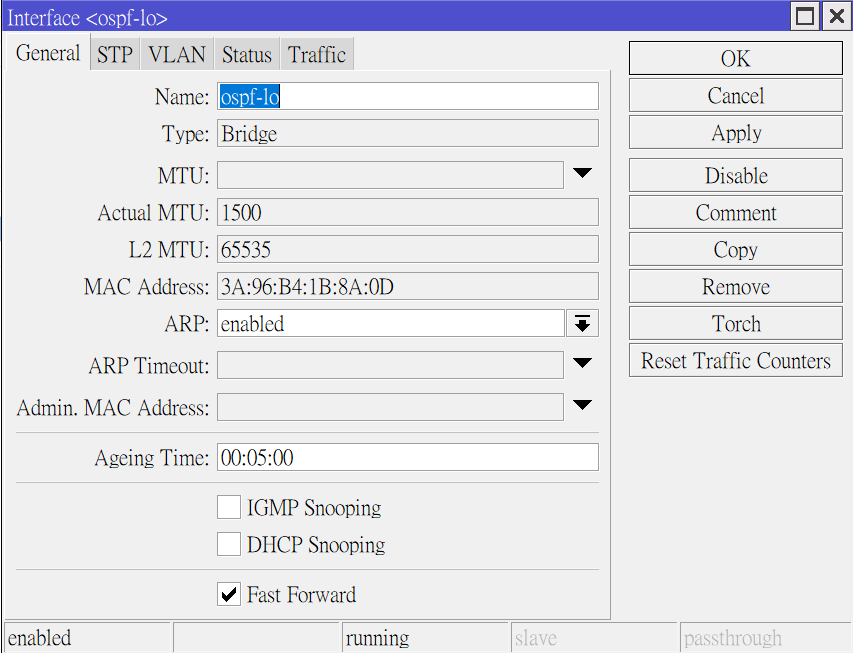Click the Ageing Time field
Screen dimensions: 853x653
click(407, 458)
